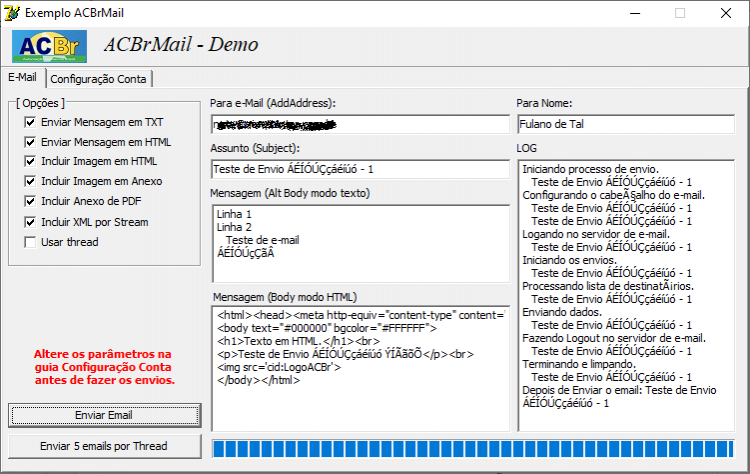Minimize the Exemplo ACBrMail window
Screen dimensions: 750x474
pyautogui.click(x=635, y=13)
